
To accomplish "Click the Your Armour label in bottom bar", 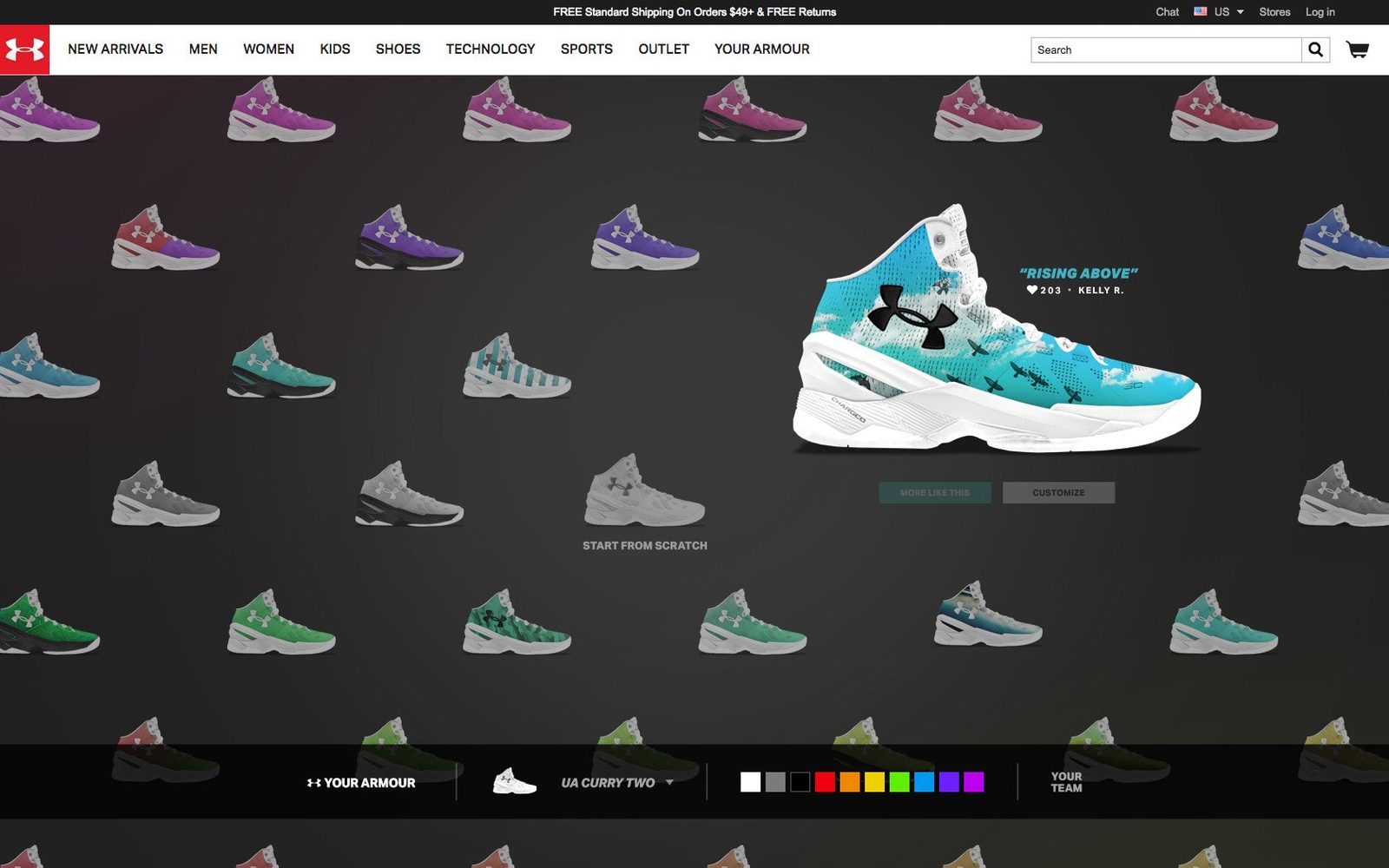I will click(361, 783).
